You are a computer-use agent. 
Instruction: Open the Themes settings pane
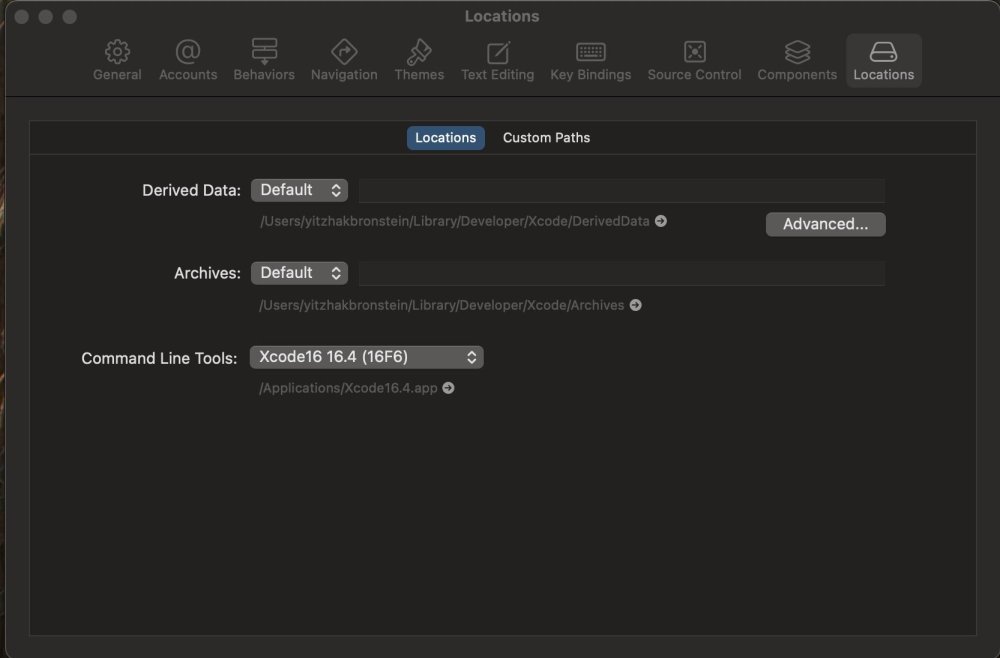point(419,61)
